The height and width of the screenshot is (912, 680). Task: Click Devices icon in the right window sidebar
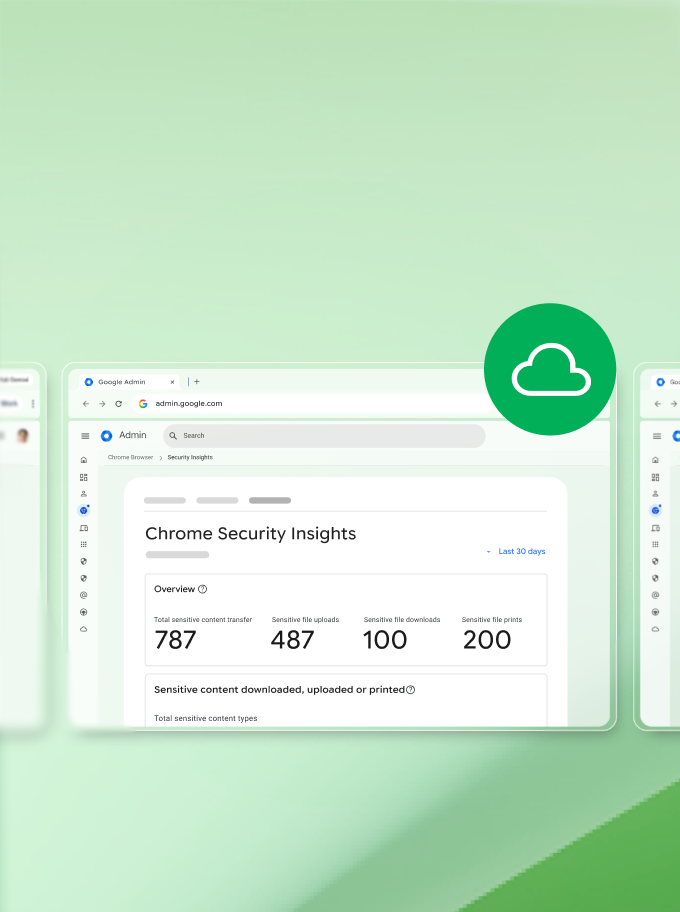click(x=656, y=528)
